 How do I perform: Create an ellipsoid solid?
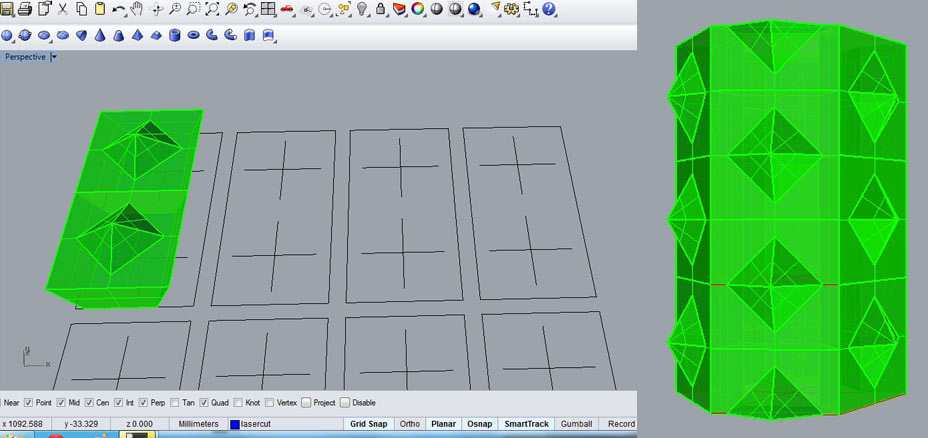(44, 36)
